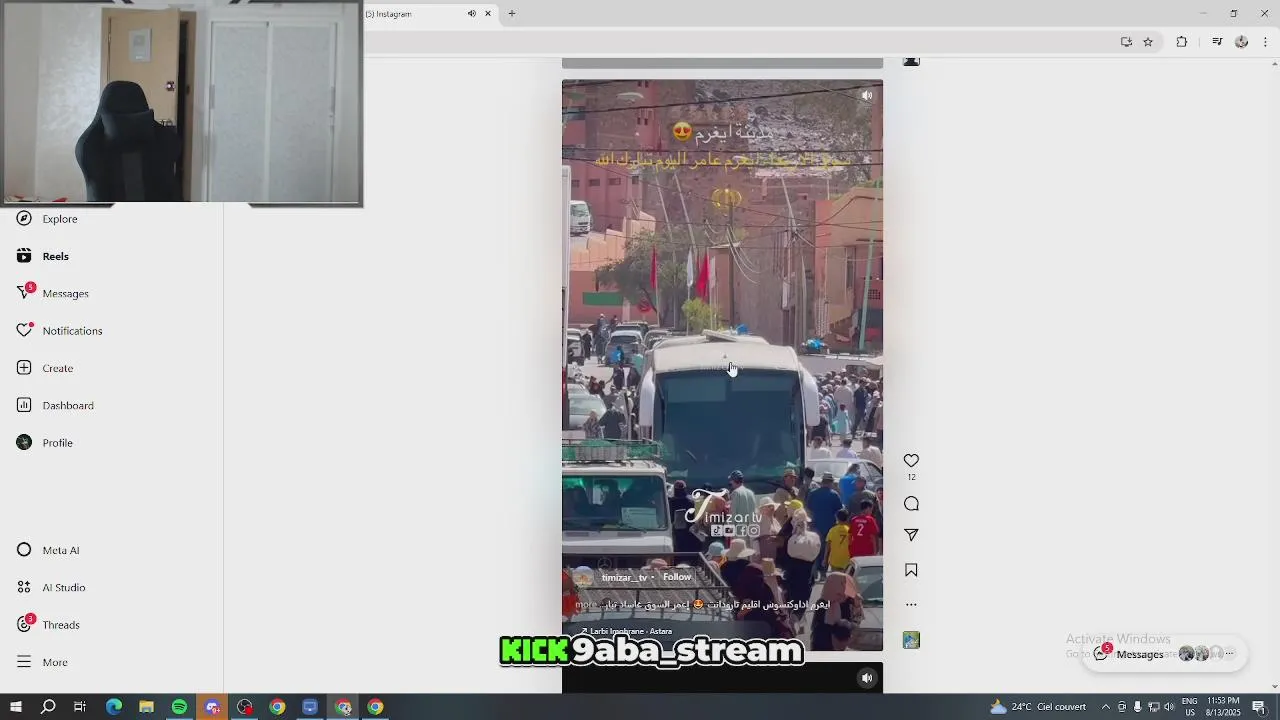Open the Chrome extensions menu
This screenshot has height=720, width=1280.
point(1182,42)
